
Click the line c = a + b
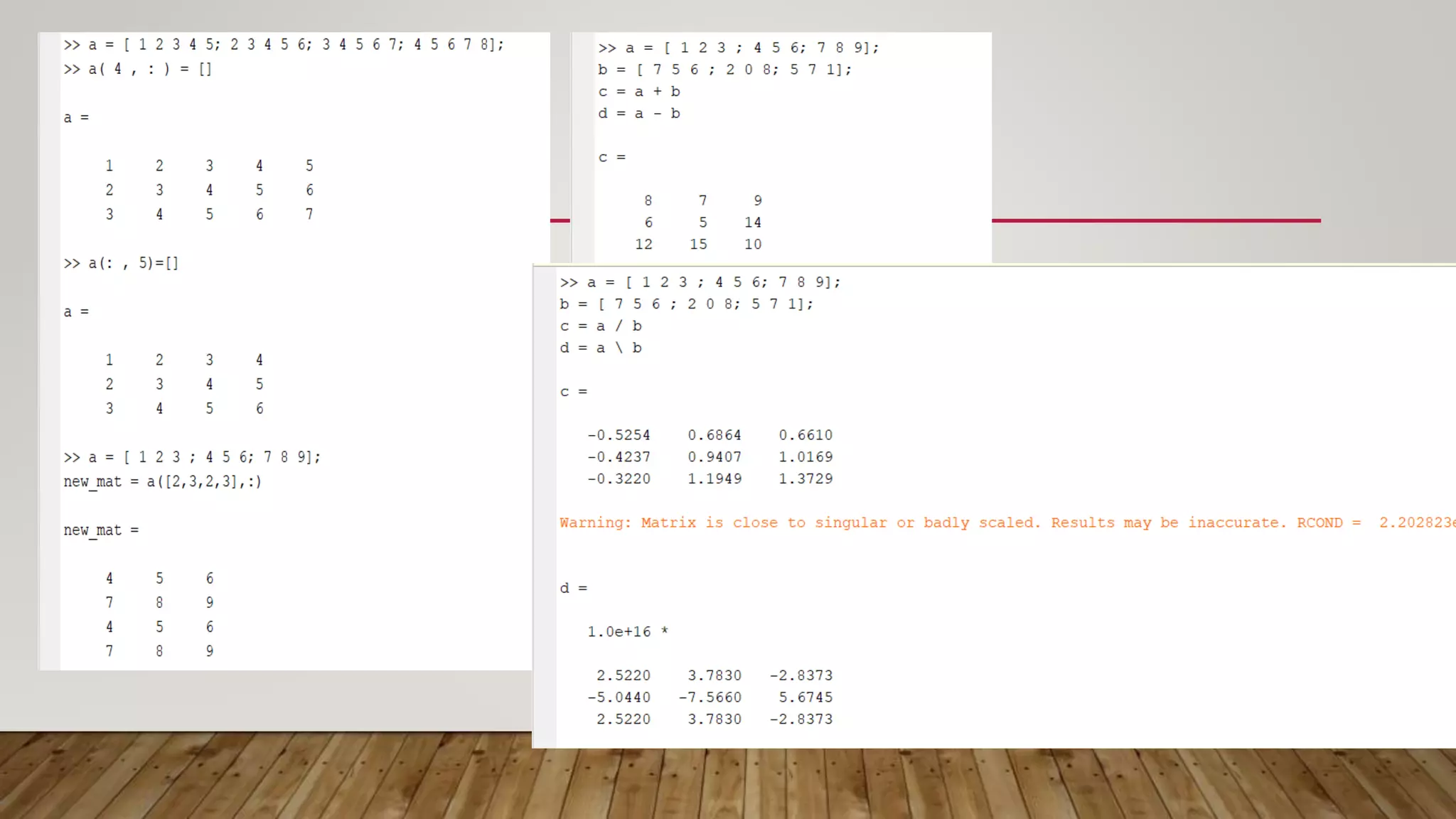(638, 92)
